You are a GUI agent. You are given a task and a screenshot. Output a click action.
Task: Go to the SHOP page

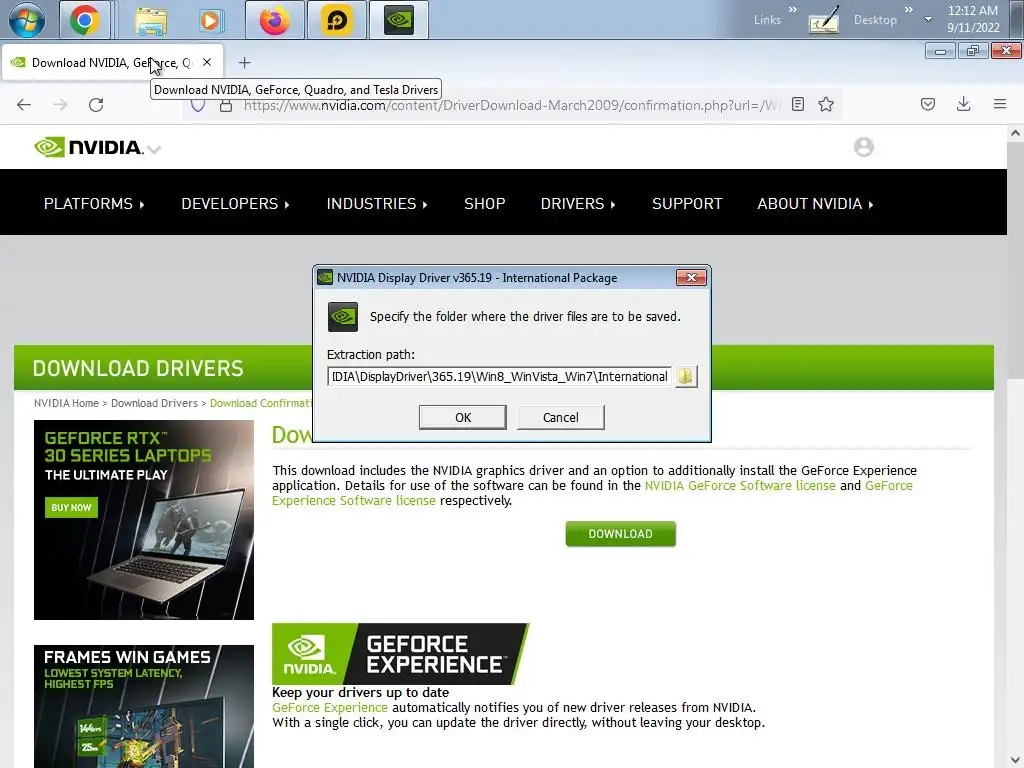point(485,204)
